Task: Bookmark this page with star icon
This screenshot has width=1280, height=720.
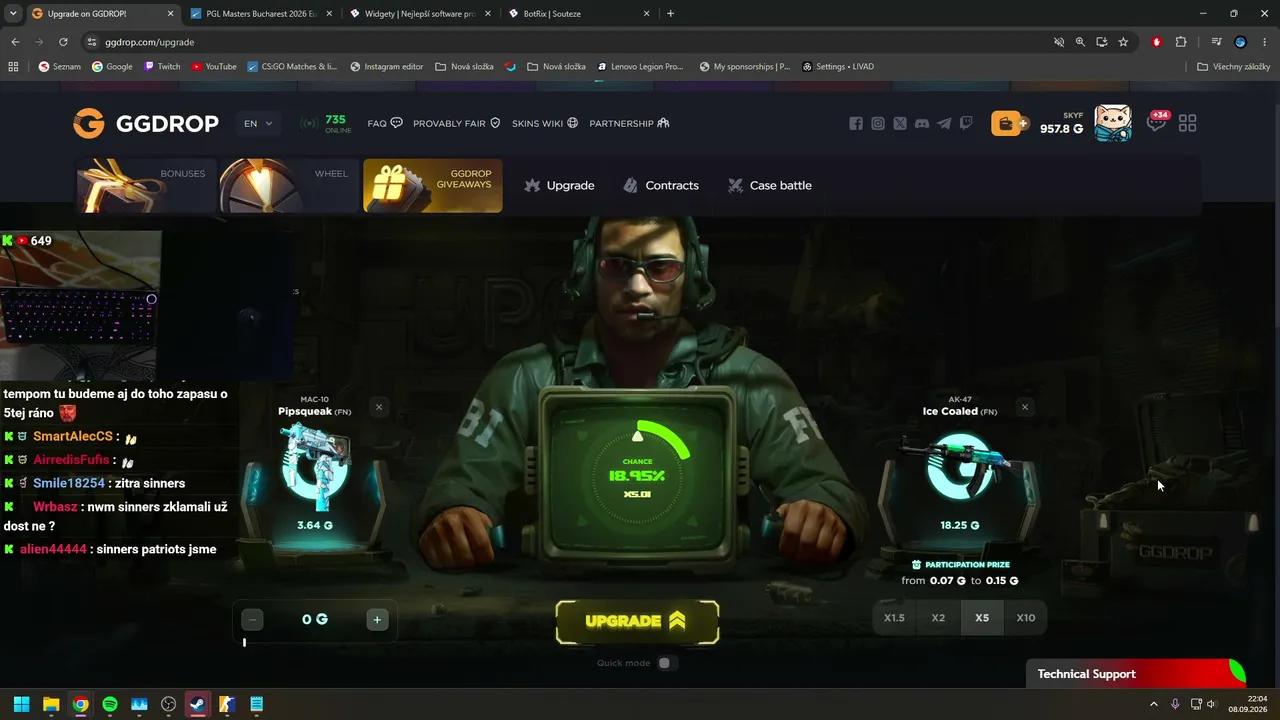Action: coord(1123,42)
